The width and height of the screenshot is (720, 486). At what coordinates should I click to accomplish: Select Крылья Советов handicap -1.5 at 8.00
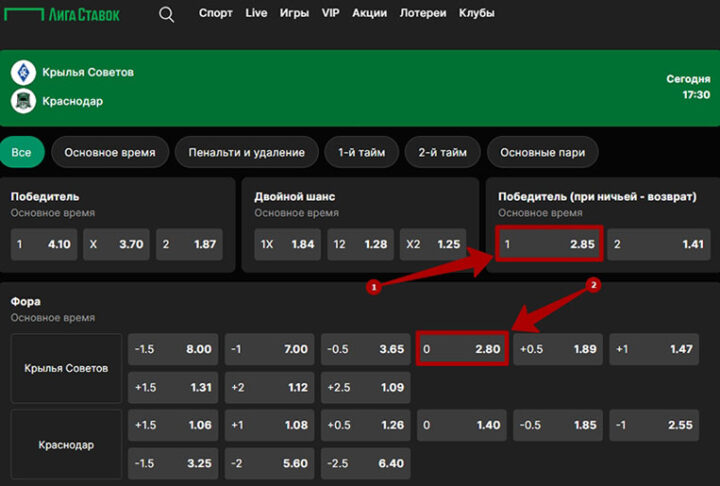coord(172,349)
